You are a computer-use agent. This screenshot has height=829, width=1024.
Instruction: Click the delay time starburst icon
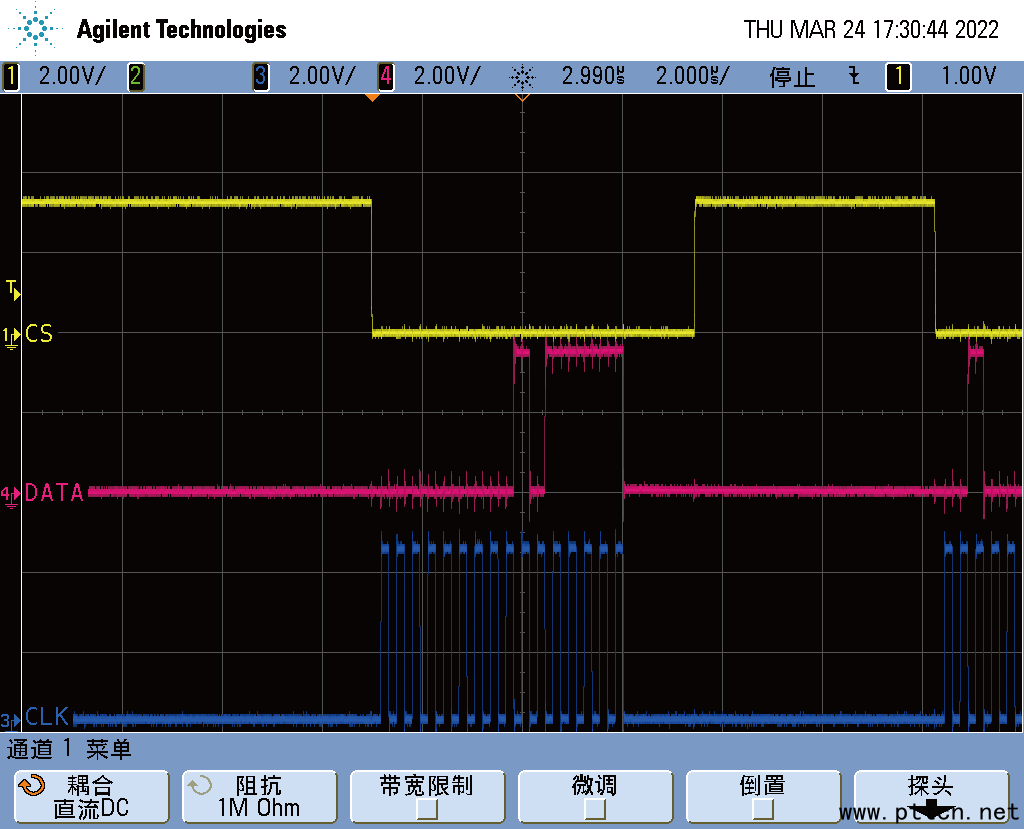pos(522,76)
